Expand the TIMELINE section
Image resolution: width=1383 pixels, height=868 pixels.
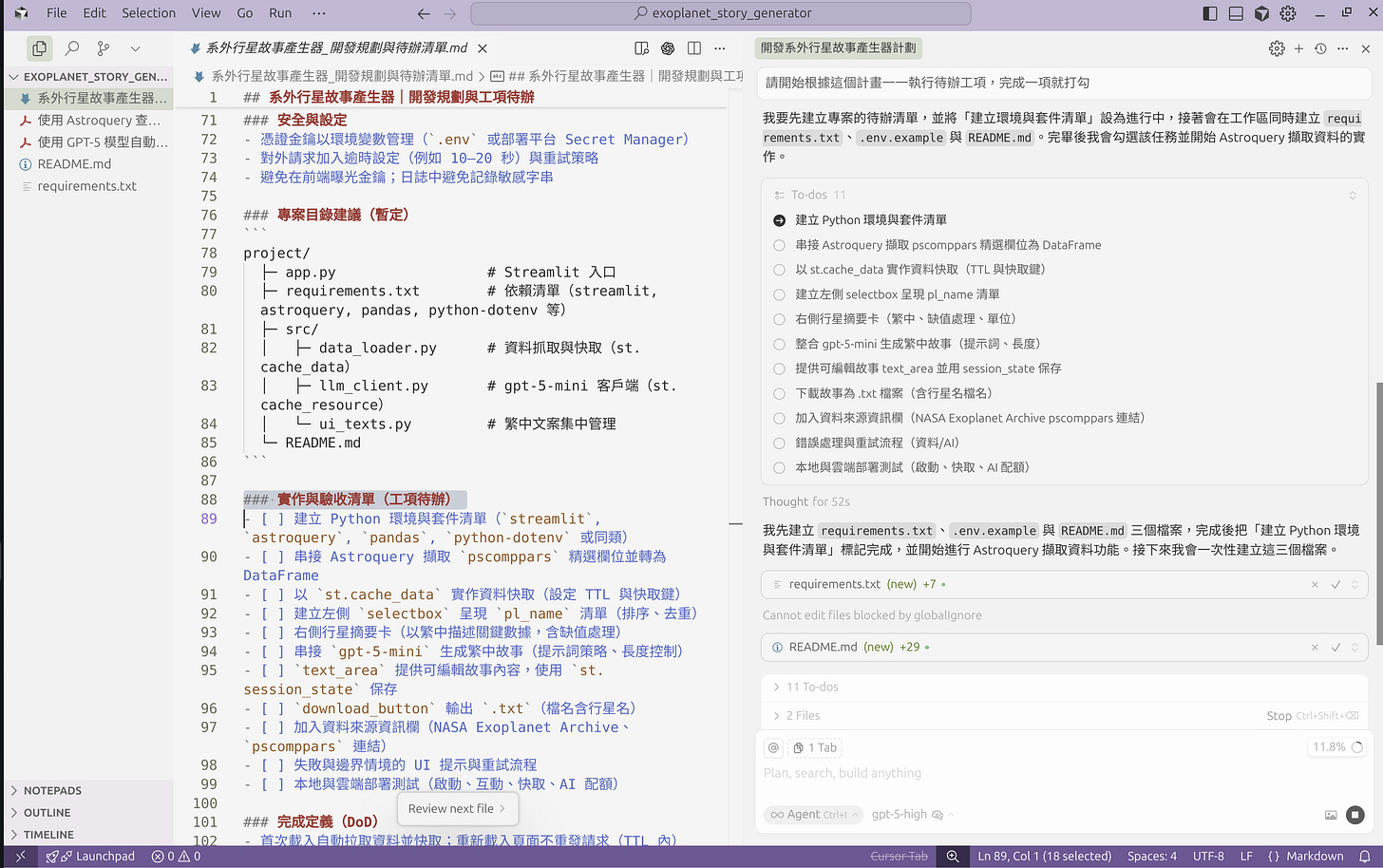click(x=48, y=835)
